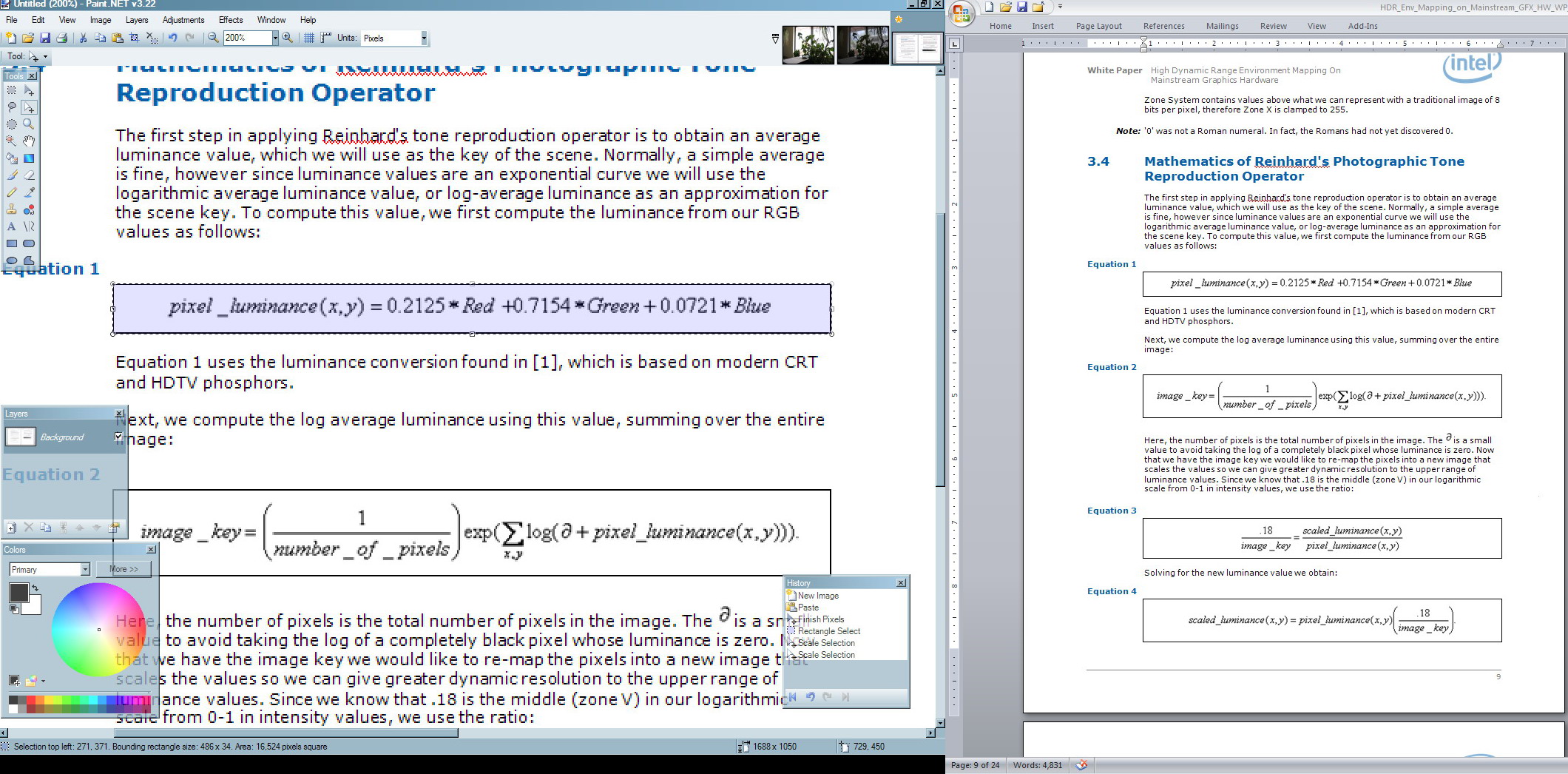Open Word Quick Access Toolbar customize dropdown
Viewport: 1568px width, 774px height.
[1060, 7]
